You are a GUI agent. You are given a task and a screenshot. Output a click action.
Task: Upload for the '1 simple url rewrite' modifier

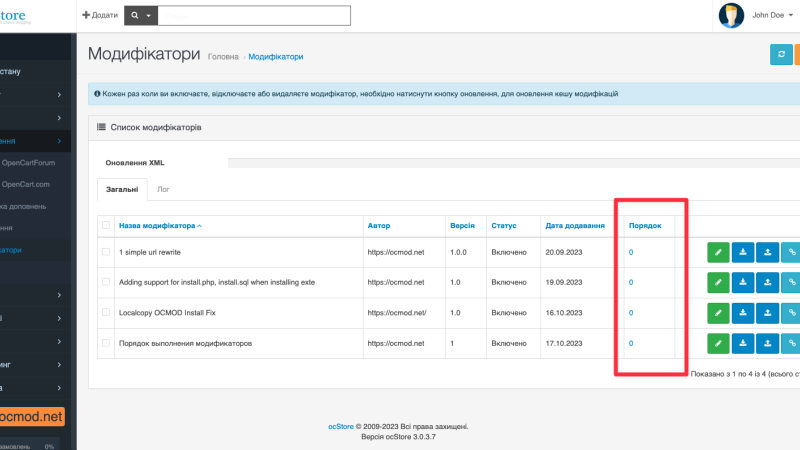[x=767, y=252]
